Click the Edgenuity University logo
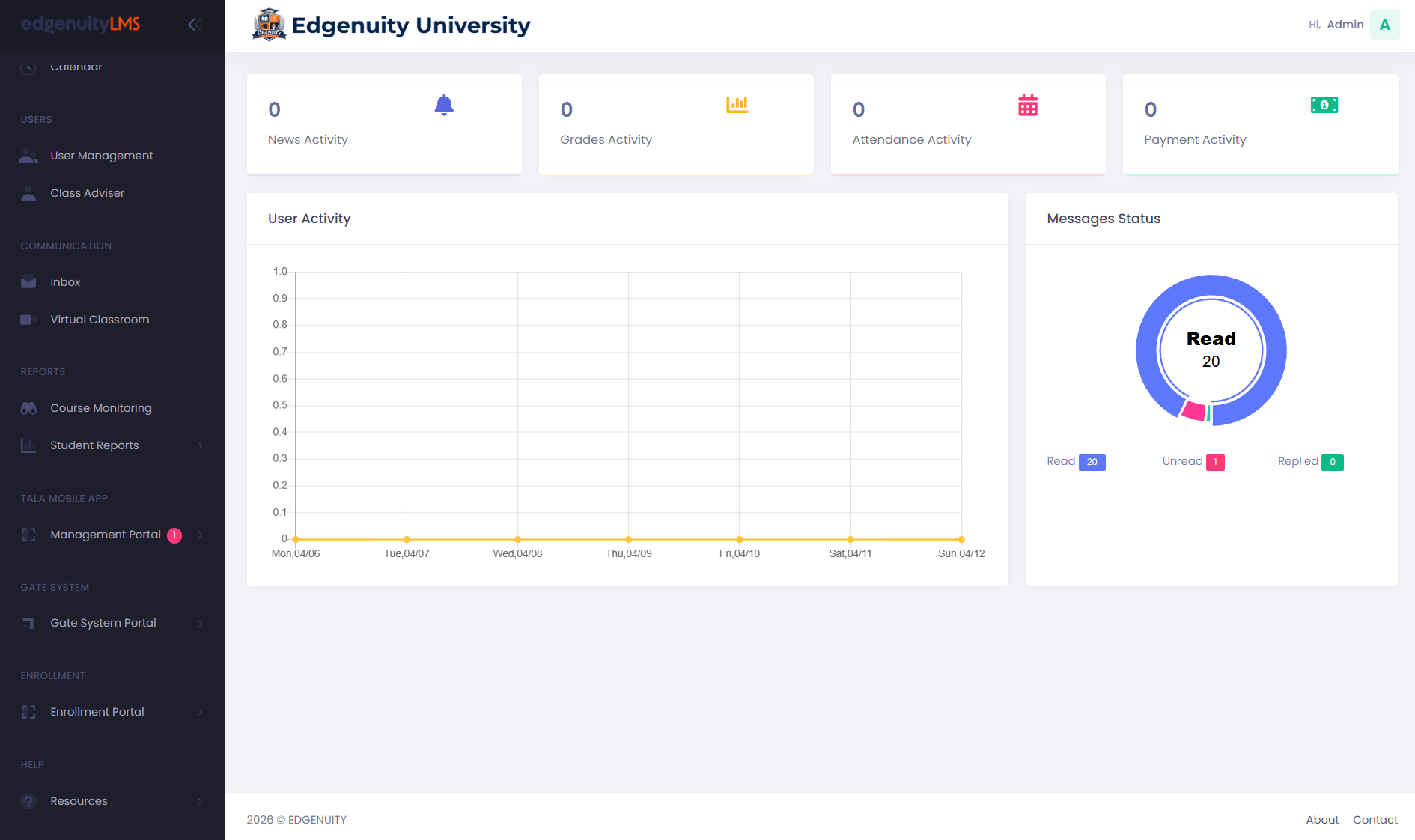 pos(270,24)
